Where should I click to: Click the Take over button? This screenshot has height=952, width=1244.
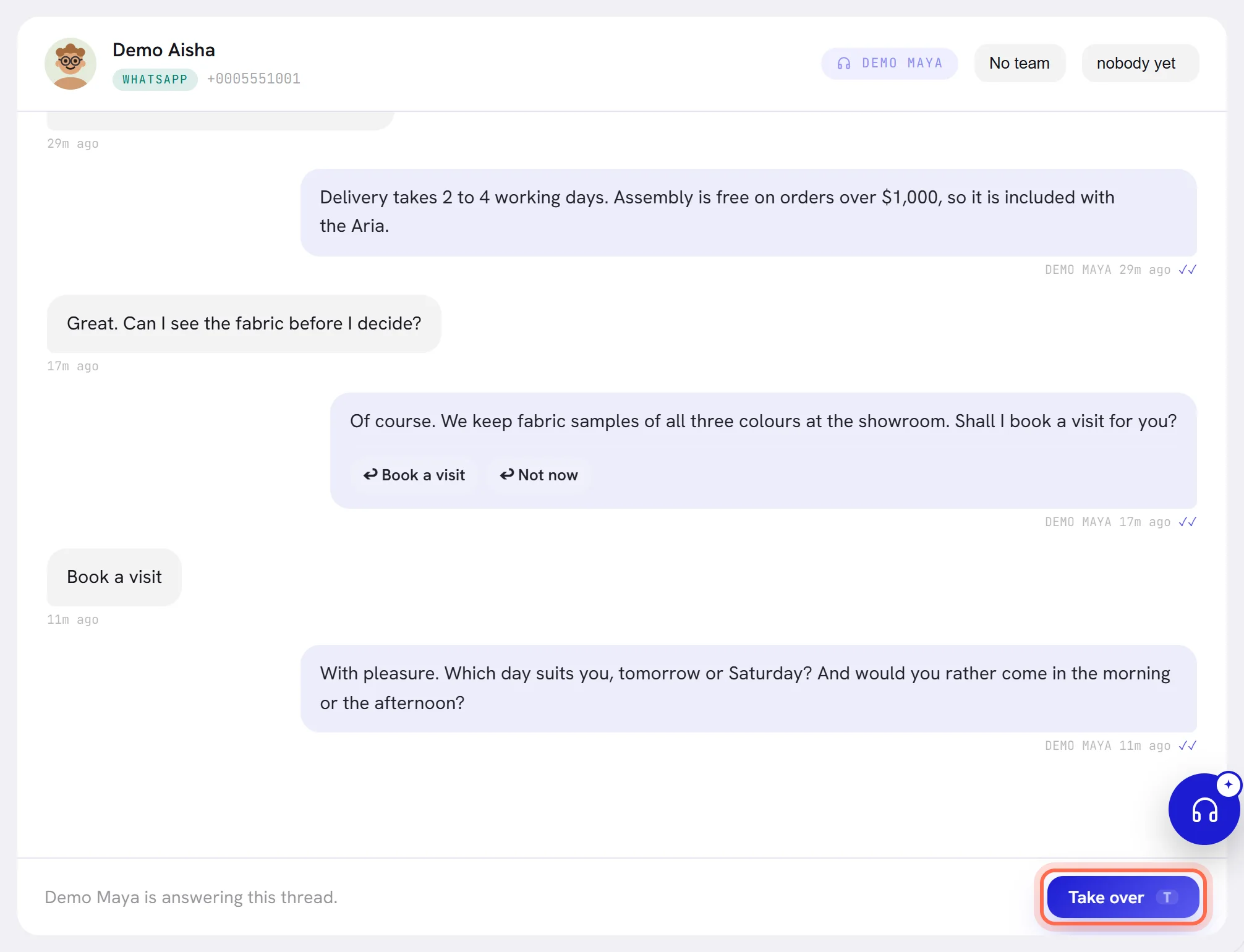point(1123,897)
